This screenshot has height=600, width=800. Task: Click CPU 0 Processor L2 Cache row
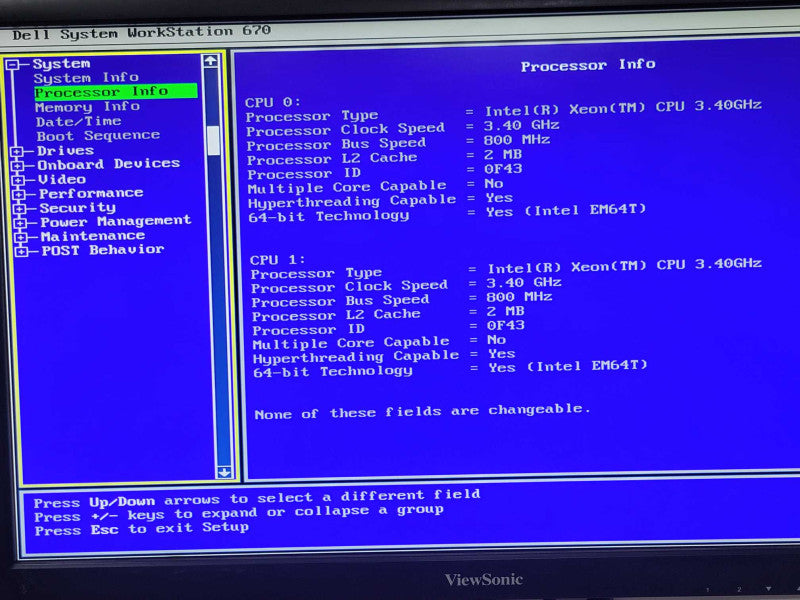click(x=385, y=157)
